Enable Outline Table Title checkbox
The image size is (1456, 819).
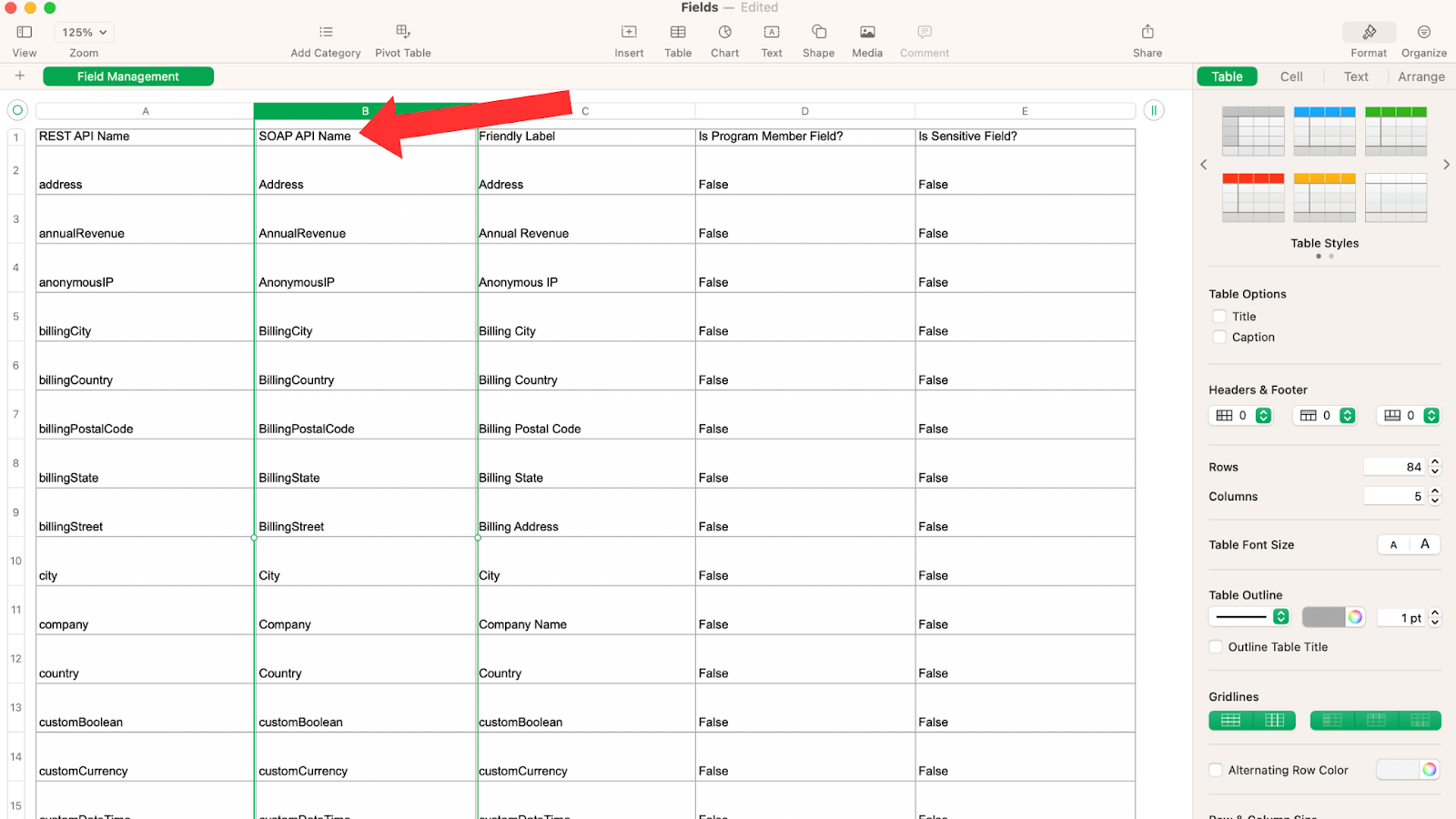(x=1216, y=647)
